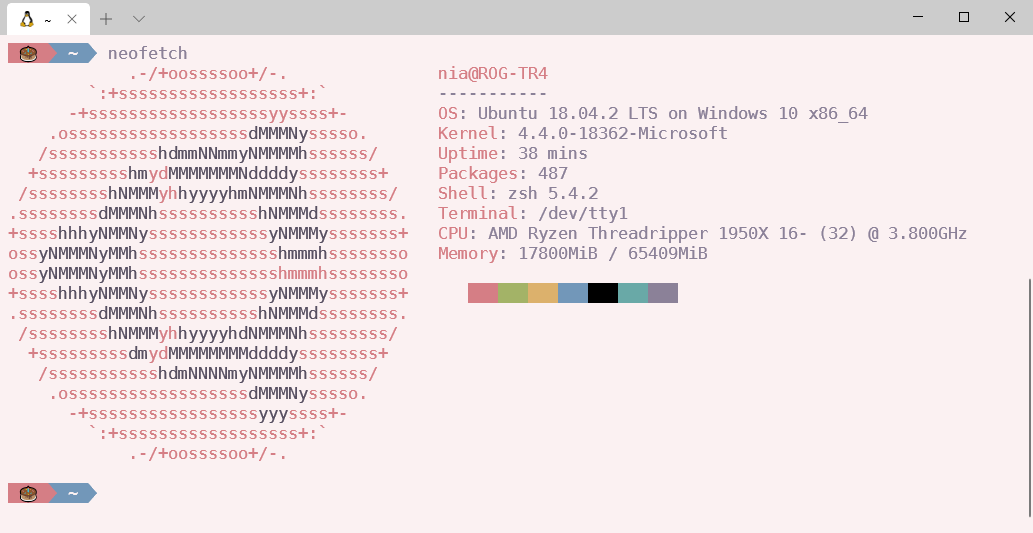The width and height of the screenshot is (1033, 533).
Task: Click the green color block in neofetch palette
Action: tap(513, 293)
